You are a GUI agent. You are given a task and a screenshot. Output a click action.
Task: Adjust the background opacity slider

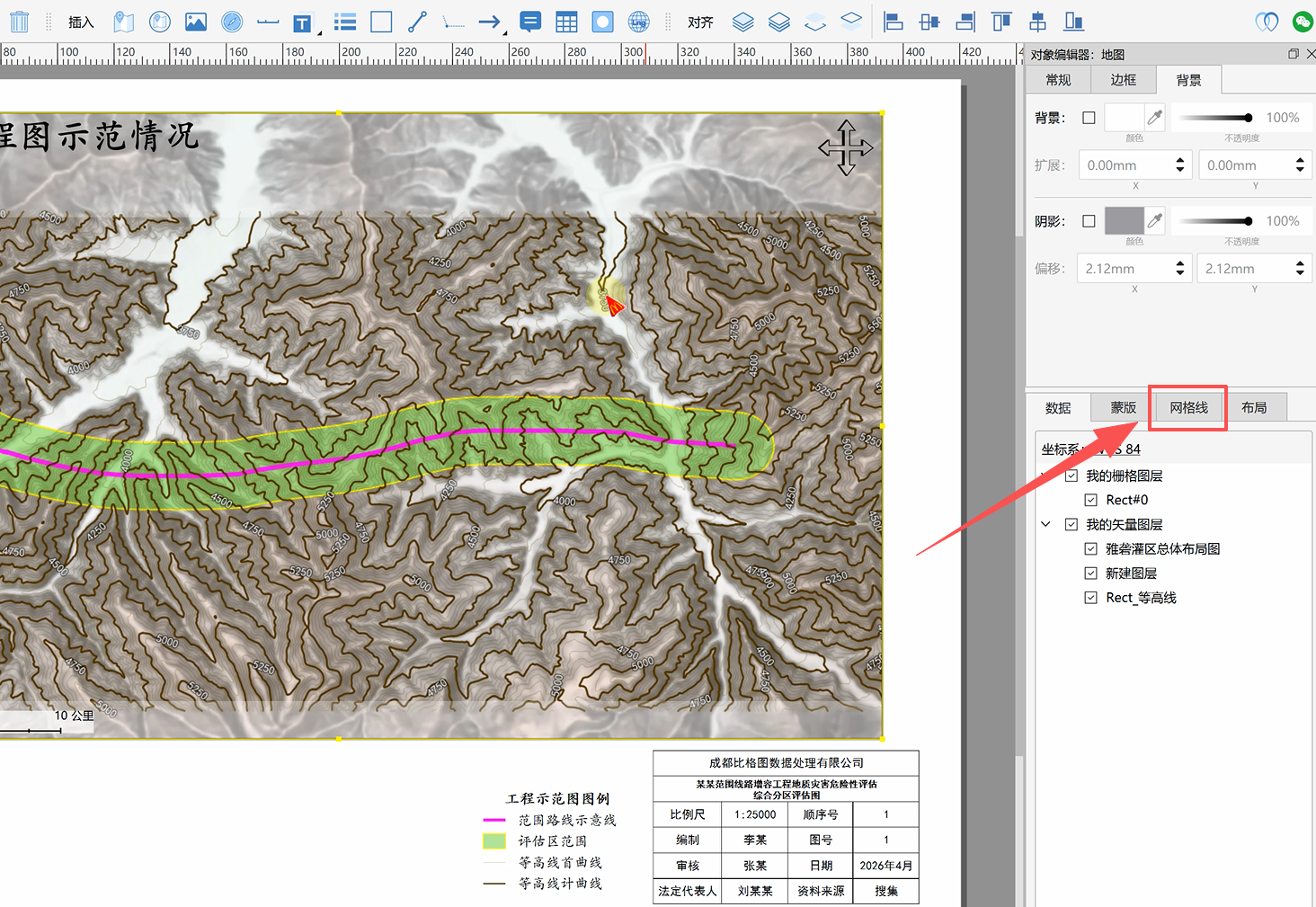click(1215, 118)
